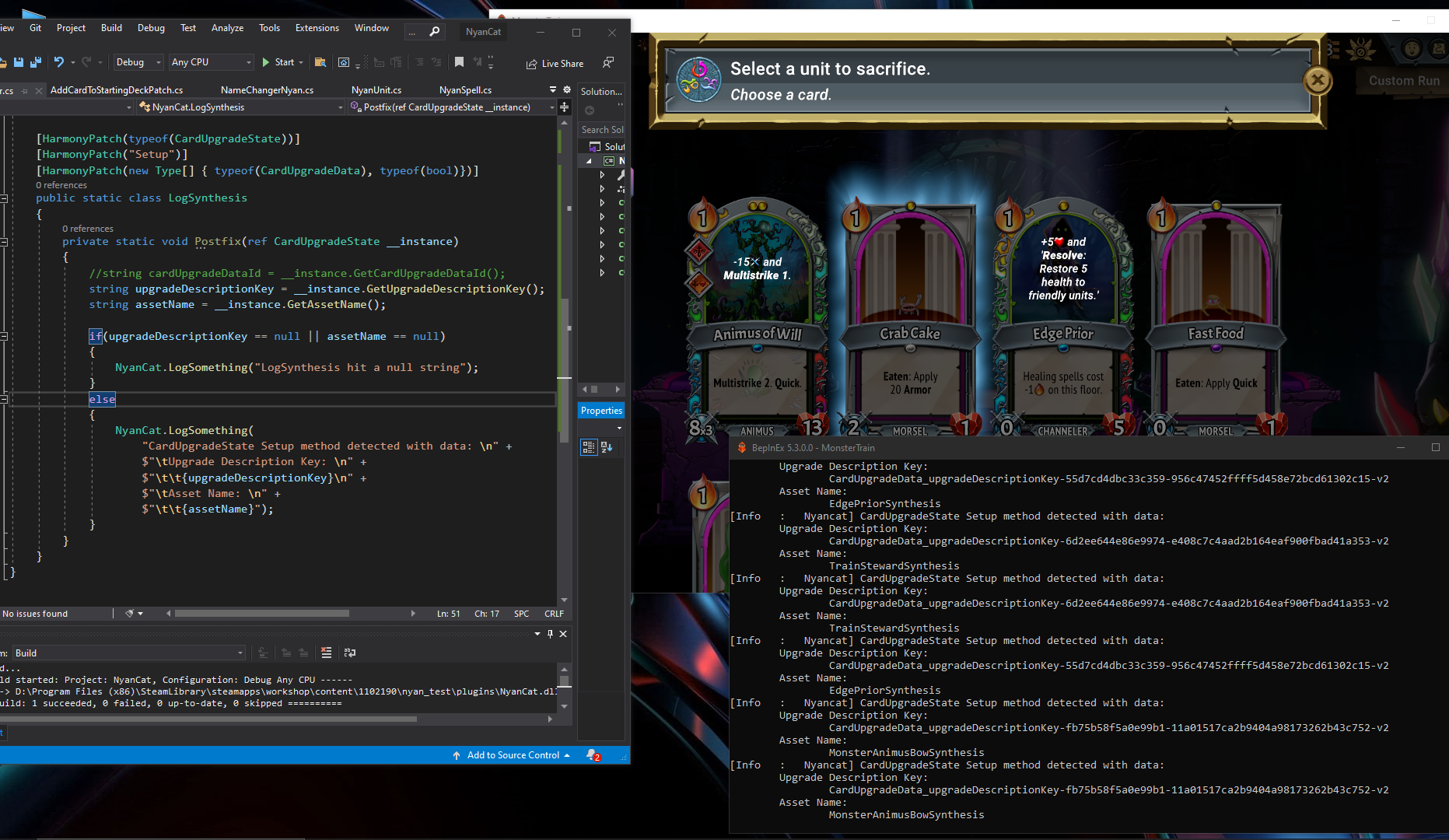
Task: Click Add to Source Control
Action: click(513, 755)
